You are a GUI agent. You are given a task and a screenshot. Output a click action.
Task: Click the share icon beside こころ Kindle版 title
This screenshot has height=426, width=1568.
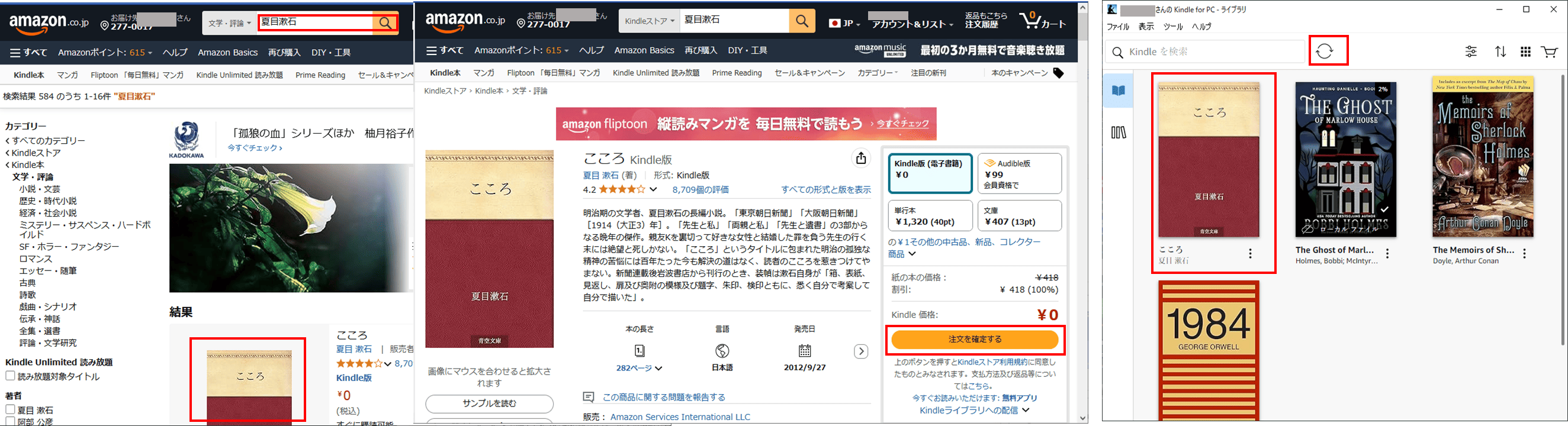pos(861,158)
